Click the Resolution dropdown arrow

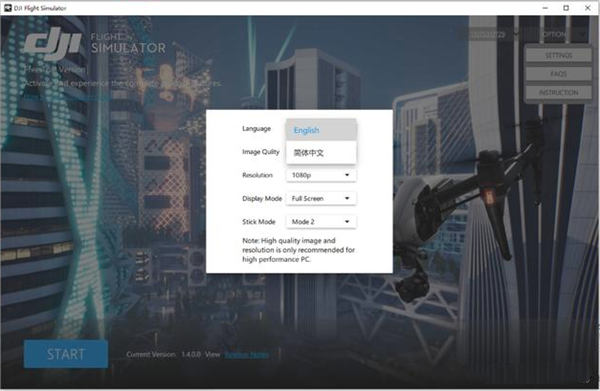point(347,175)
